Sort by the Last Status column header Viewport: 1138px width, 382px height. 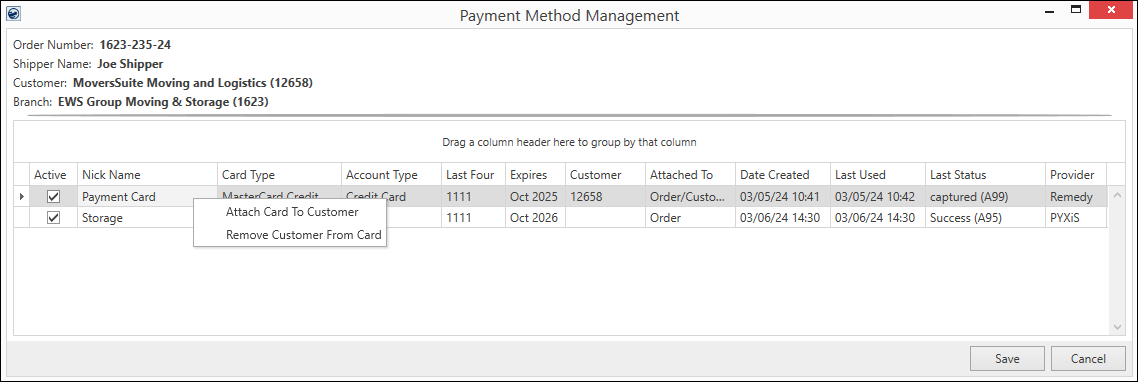tap(985, 174)
